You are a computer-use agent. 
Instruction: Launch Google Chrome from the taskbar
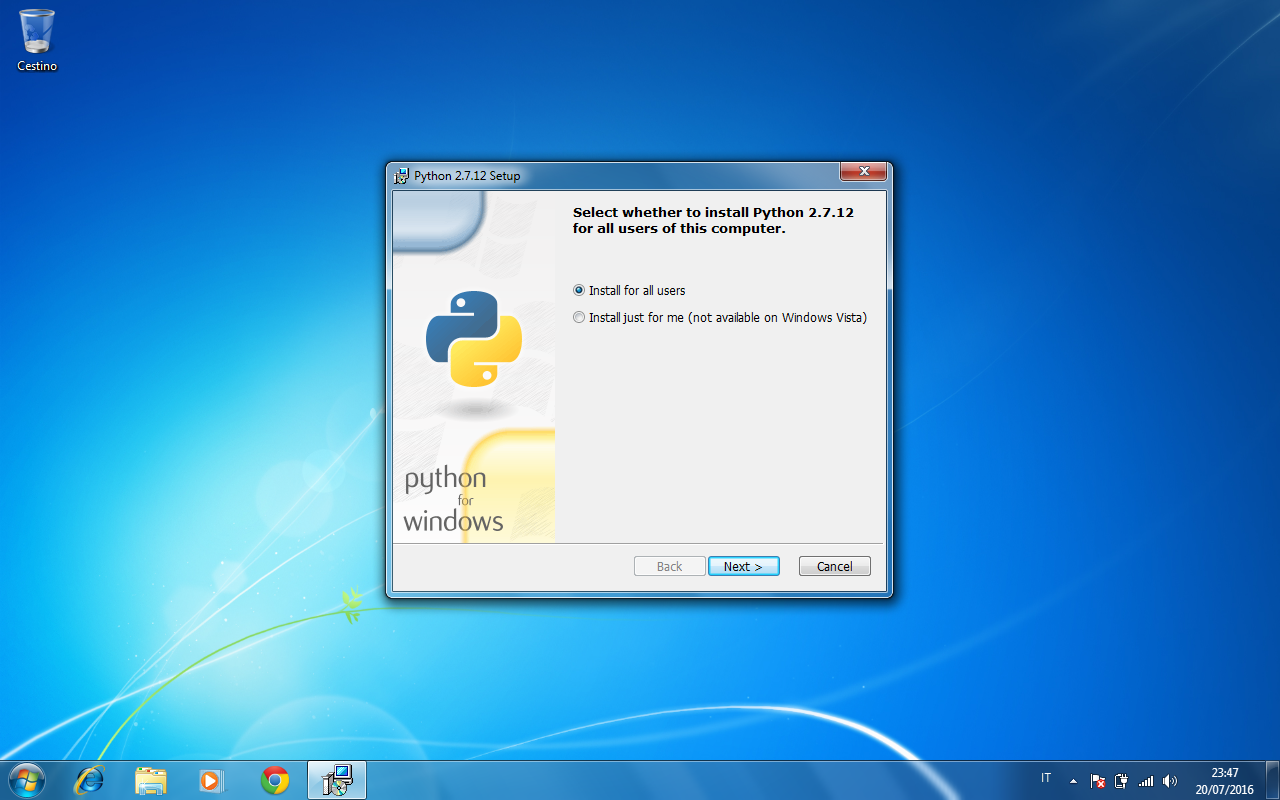275,780
